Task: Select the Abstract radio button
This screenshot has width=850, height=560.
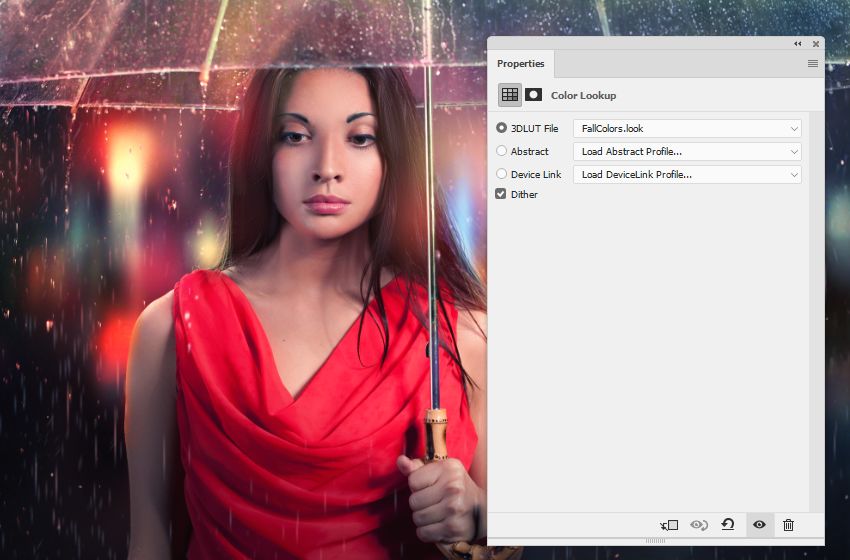Action: tap(501, 151)
